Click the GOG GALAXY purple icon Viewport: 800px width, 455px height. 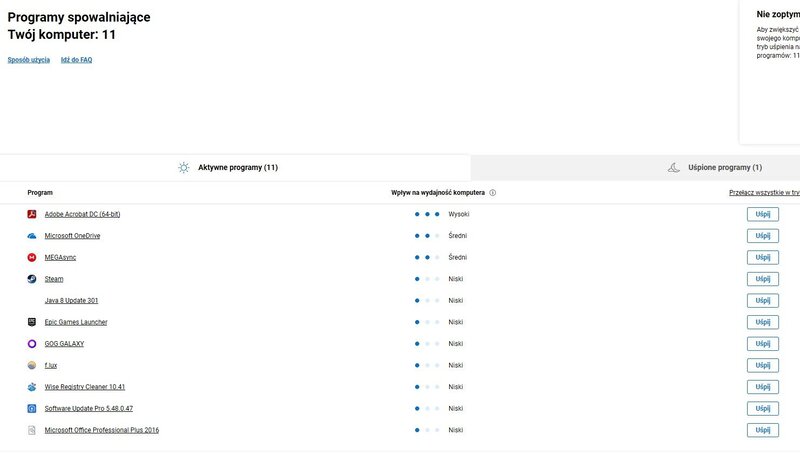click(32, 344)
